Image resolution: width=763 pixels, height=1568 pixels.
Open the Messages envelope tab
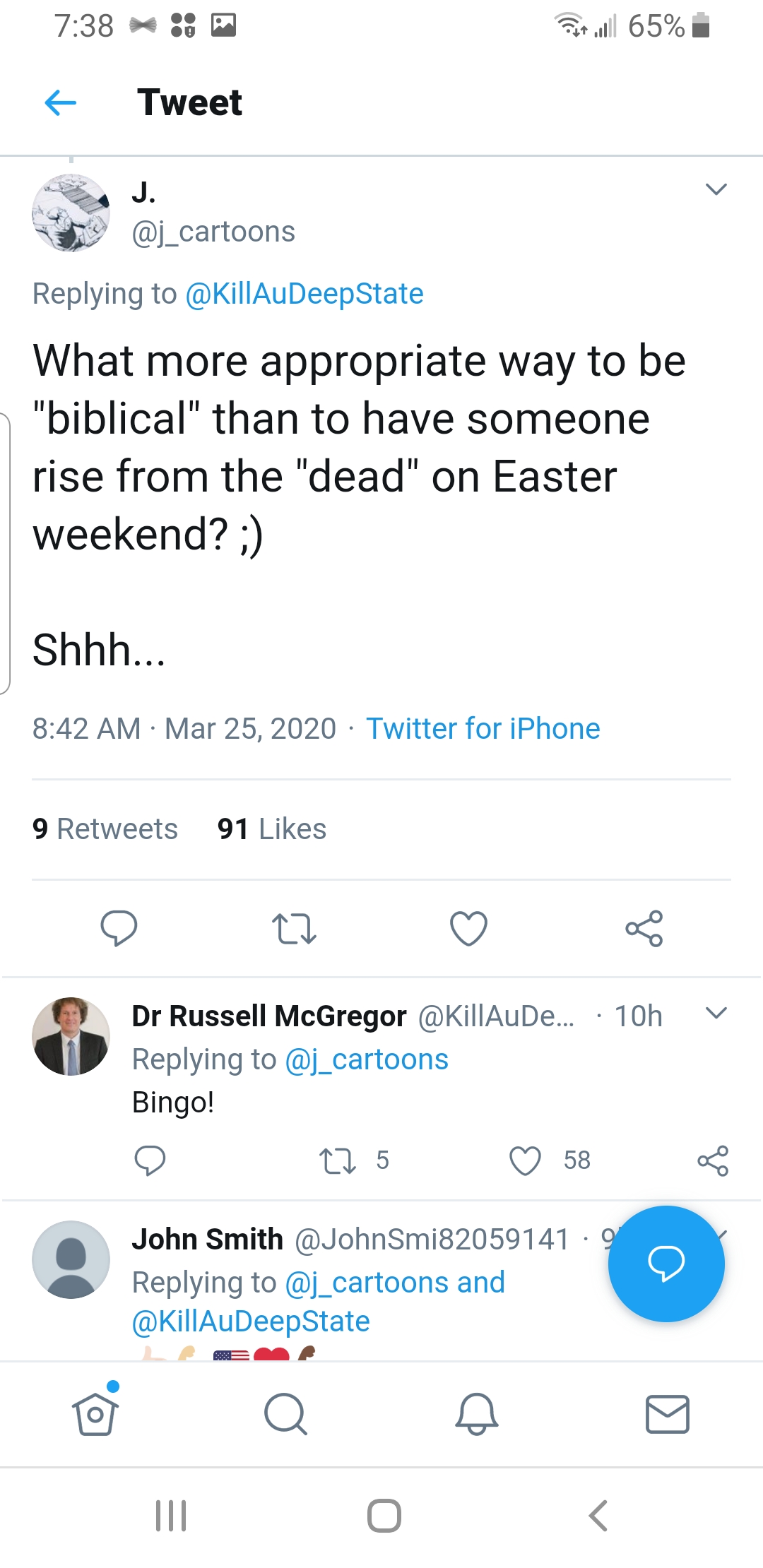tap(667, 1414)
